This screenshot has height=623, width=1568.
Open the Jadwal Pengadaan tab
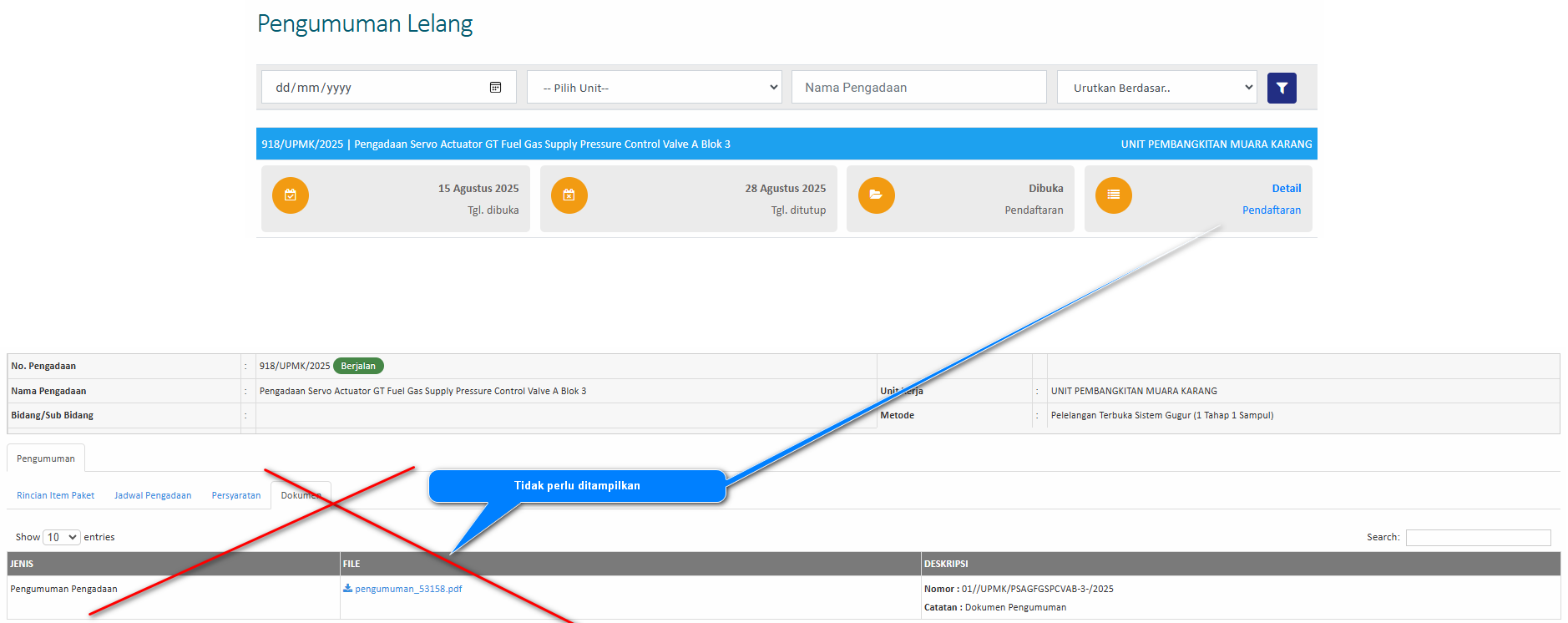click(x=153, y=495)
